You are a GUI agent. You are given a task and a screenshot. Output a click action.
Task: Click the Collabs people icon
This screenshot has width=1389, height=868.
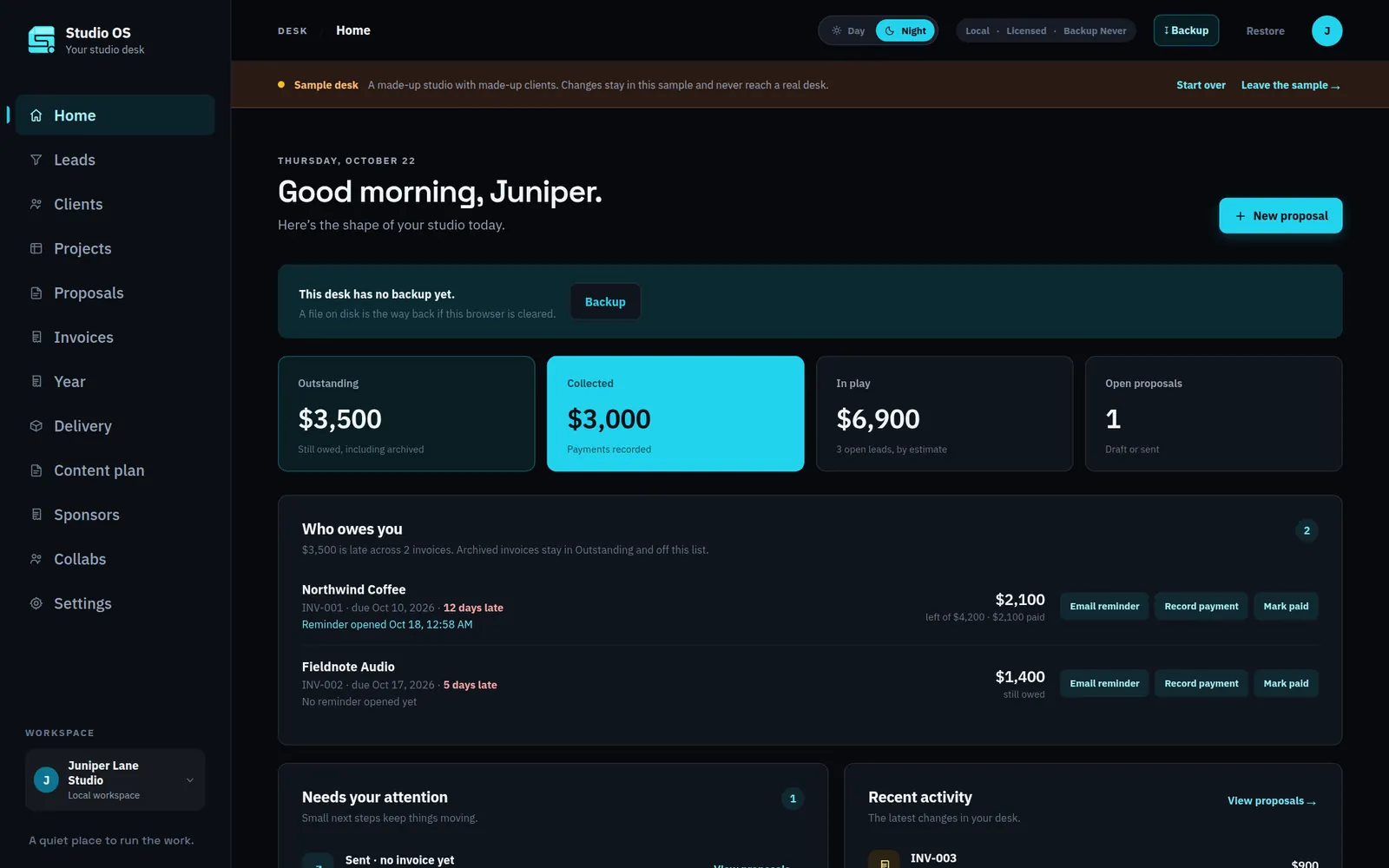pos(36,559)
